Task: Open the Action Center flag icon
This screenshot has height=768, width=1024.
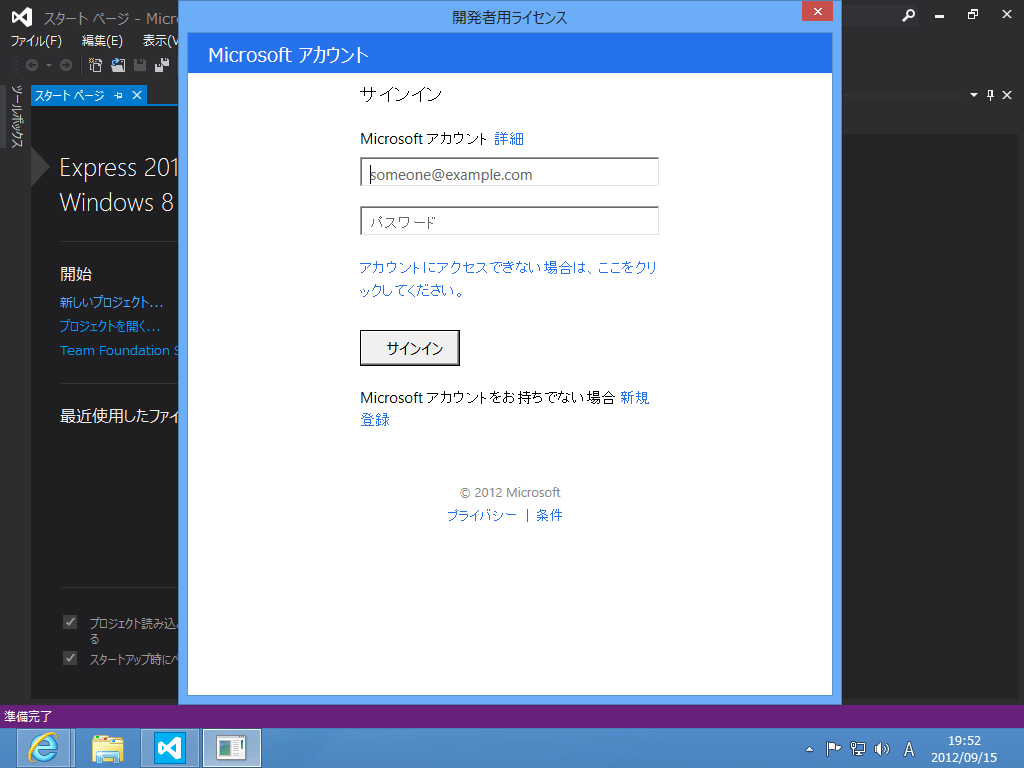Action: click(833, 749)
